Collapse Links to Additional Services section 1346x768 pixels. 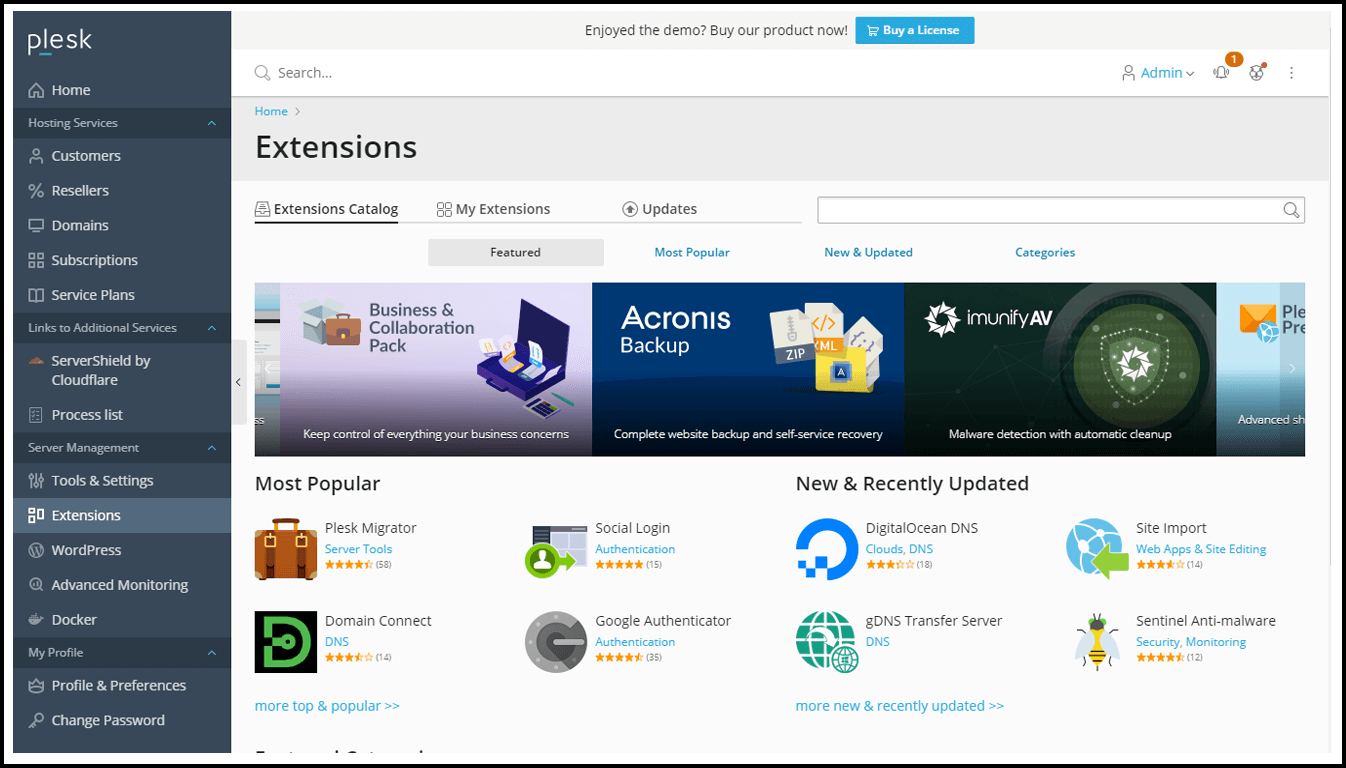tap(211, 328)
